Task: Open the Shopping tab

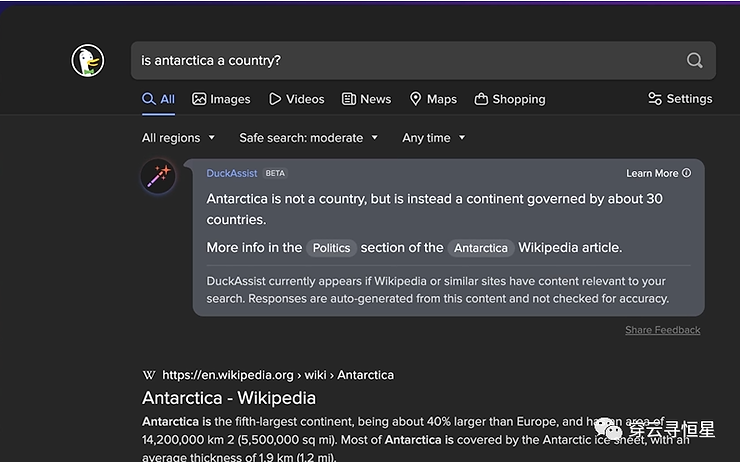Action: pos(510,99)
